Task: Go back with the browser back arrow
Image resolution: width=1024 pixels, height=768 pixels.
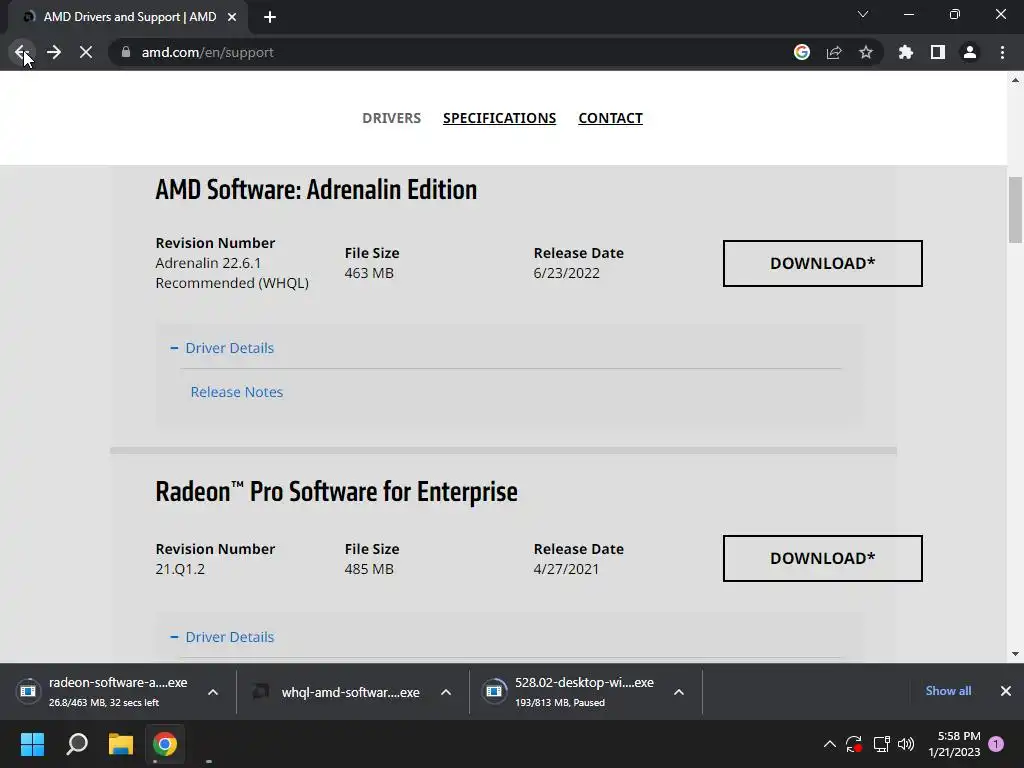Action: [21, 52]
